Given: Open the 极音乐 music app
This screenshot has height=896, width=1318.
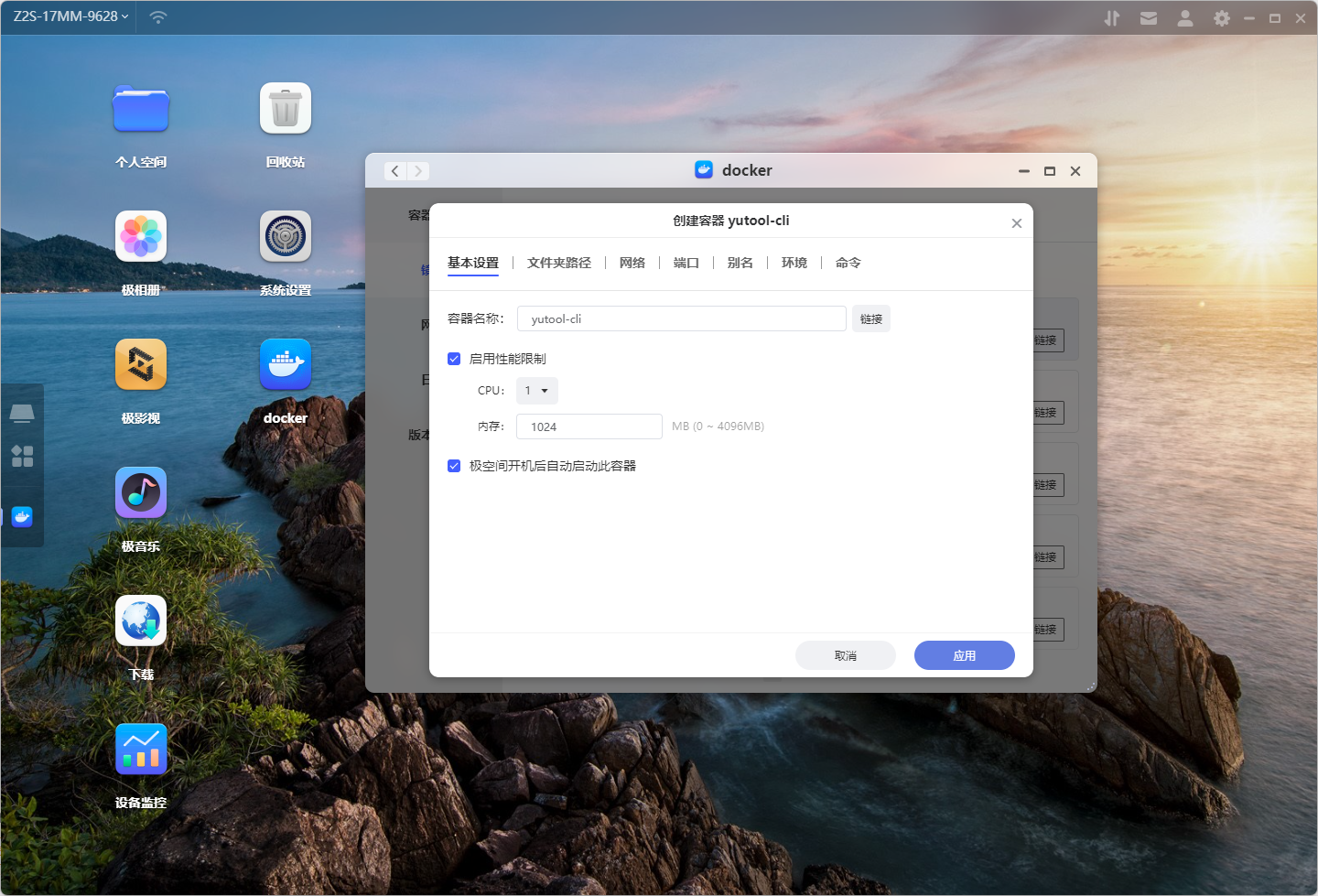Looking at the screenshot, I should 141,493.
